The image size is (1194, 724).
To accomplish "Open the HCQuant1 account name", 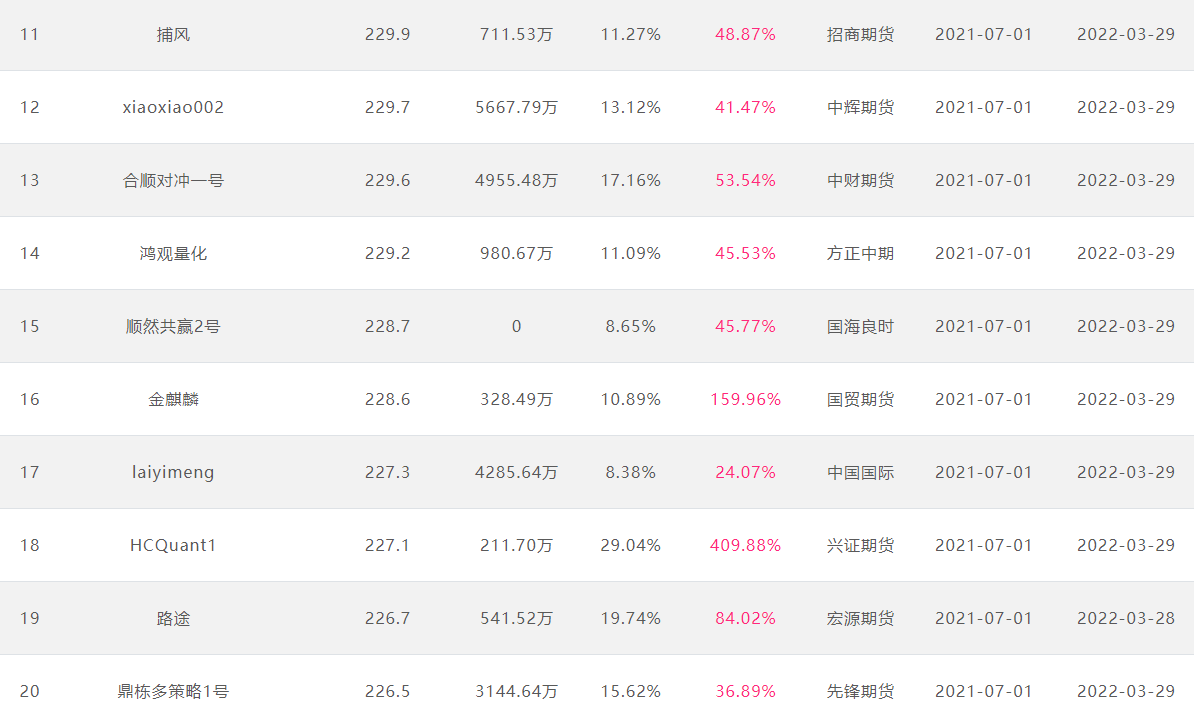I will click(173, 545).
